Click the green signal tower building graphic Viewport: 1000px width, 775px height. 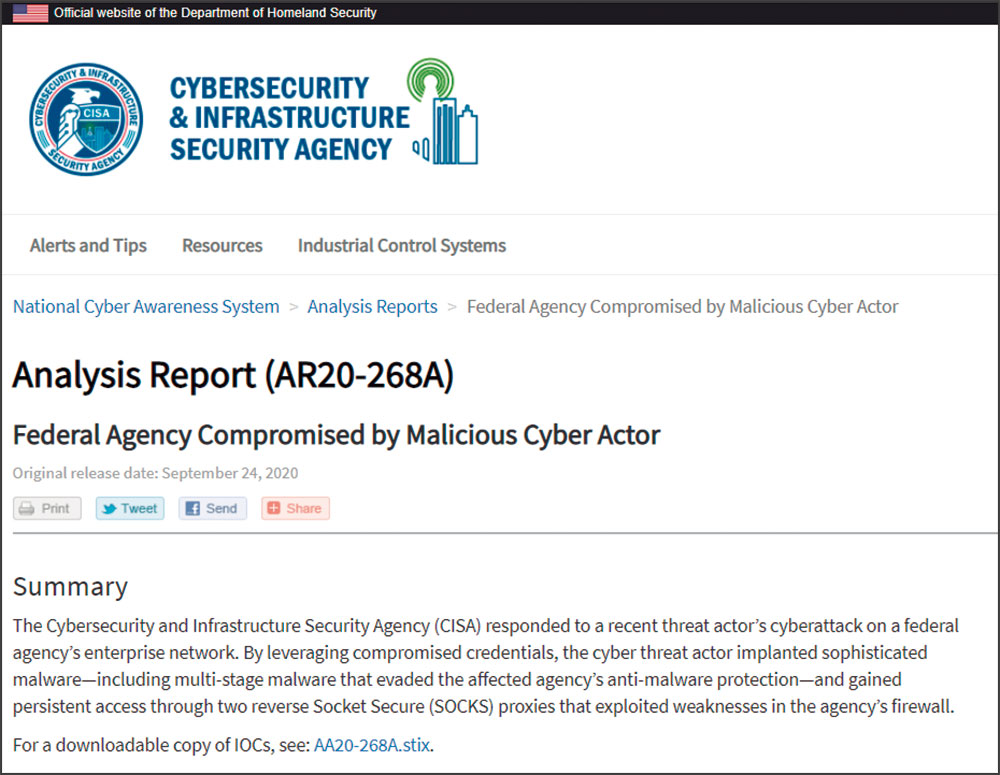(443, 112)
